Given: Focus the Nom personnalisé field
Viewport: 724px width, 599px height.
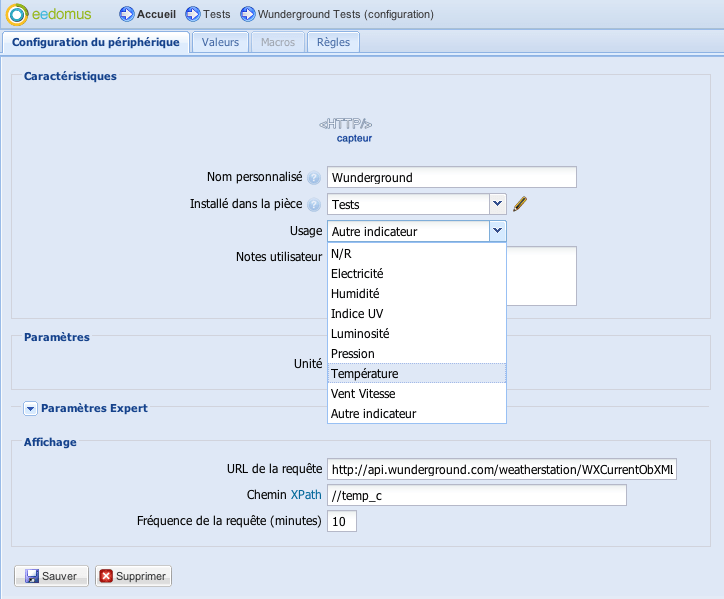Looking at the screenshot, I should (x=452, y=177).
